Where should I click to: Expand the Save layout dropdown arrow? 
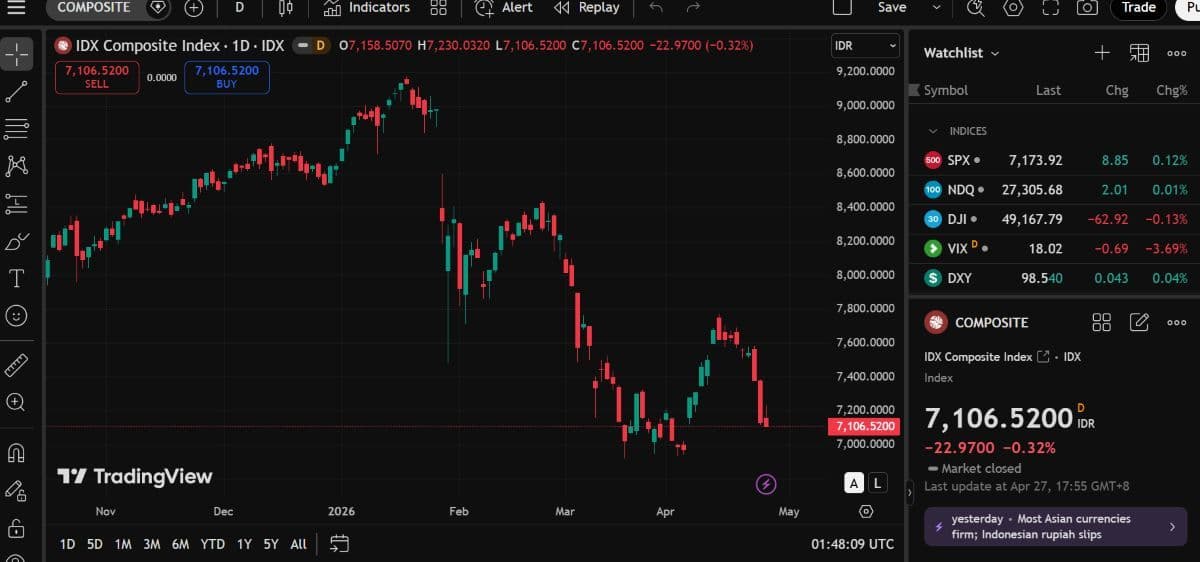pyautogui.click(x=936, y=7)
